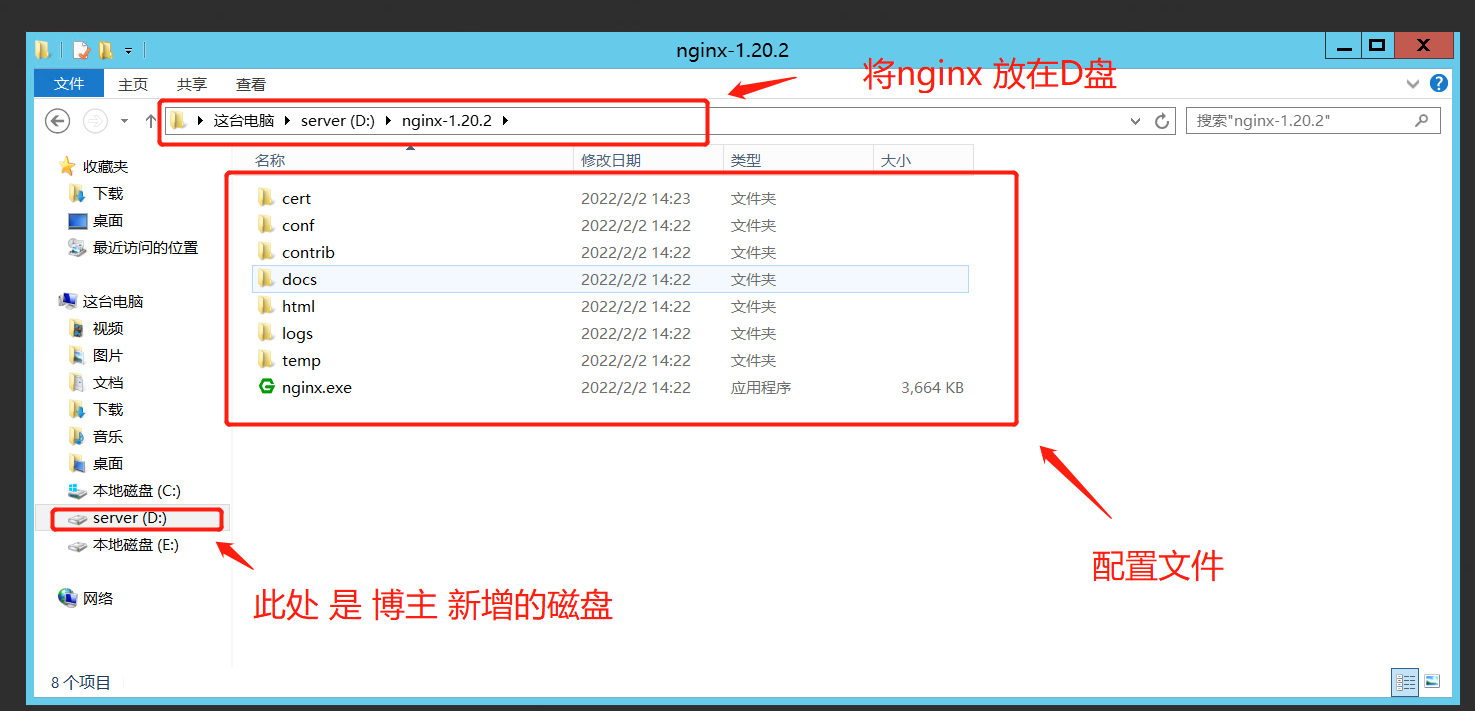Viewport: 1475px width, 711px height.
Task: Open 下载 under 收藏夹
Action: (108, 193)
